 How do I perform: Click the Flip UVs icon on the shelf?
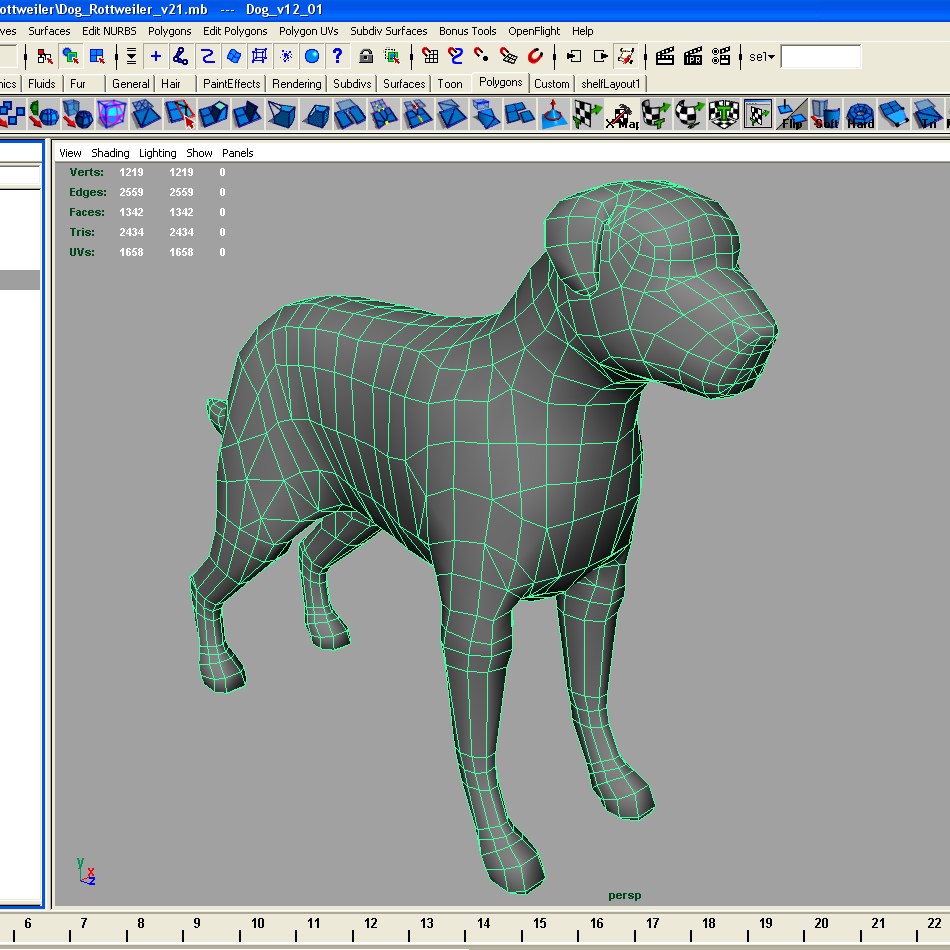[790, 113]
